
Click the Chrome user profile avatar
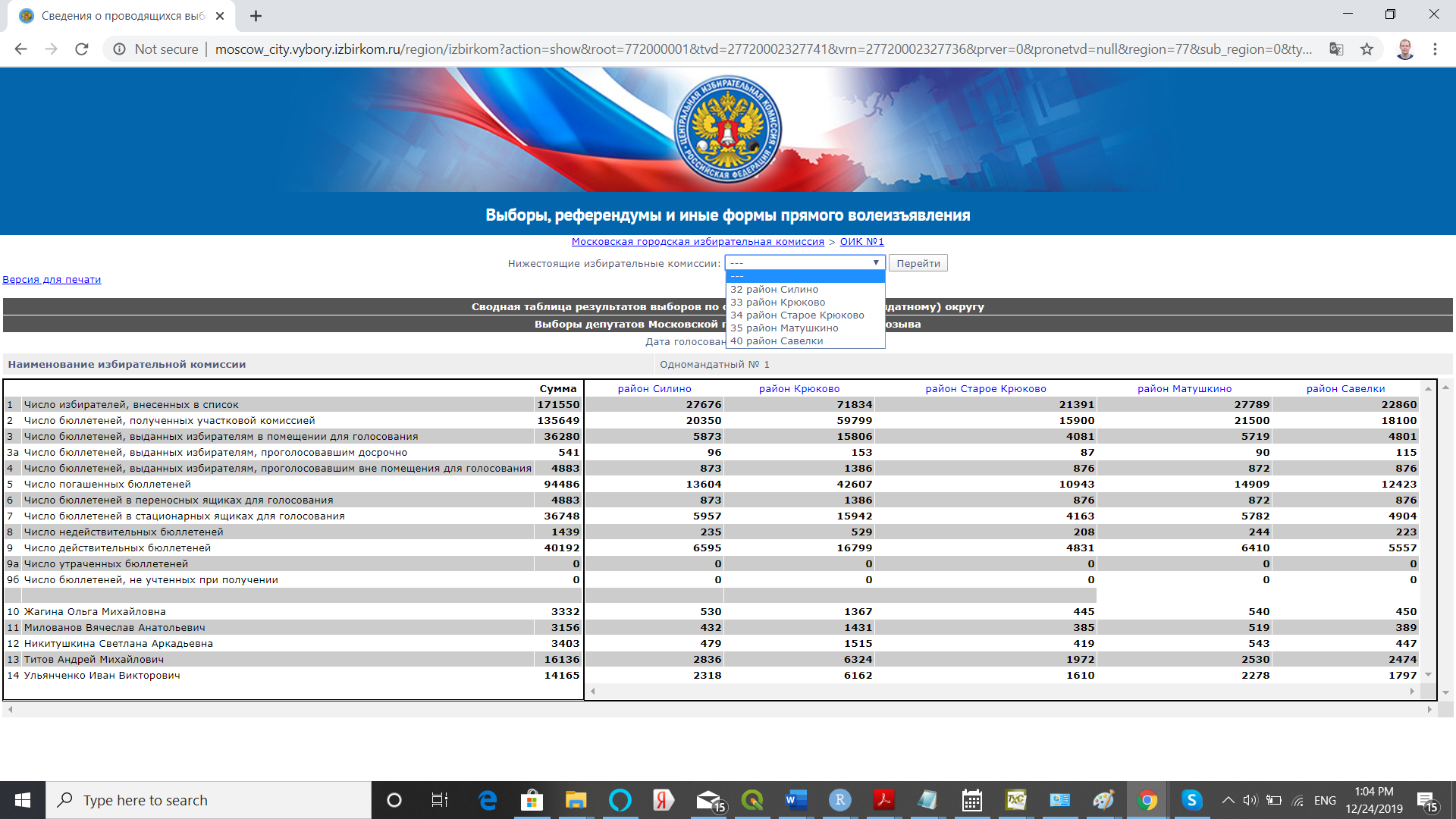[1404, 49]
